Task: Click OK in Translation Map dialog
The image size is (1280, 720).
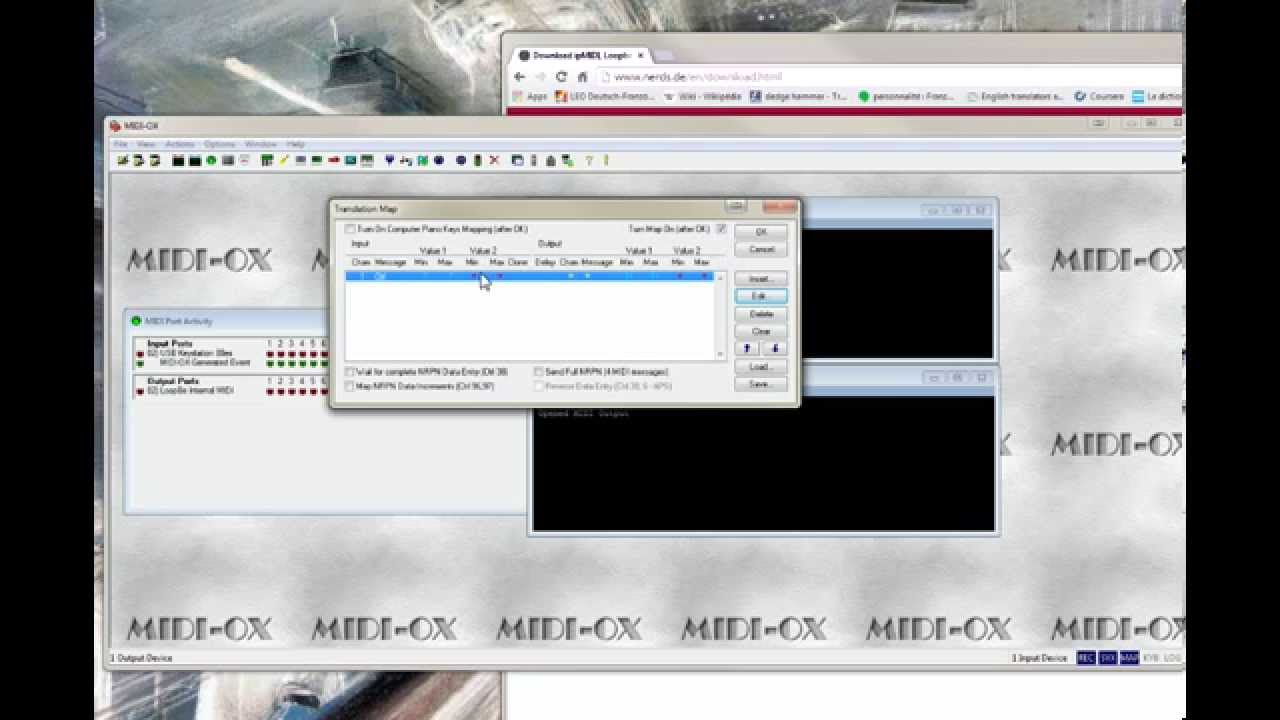Action: (x=761, y=232)
